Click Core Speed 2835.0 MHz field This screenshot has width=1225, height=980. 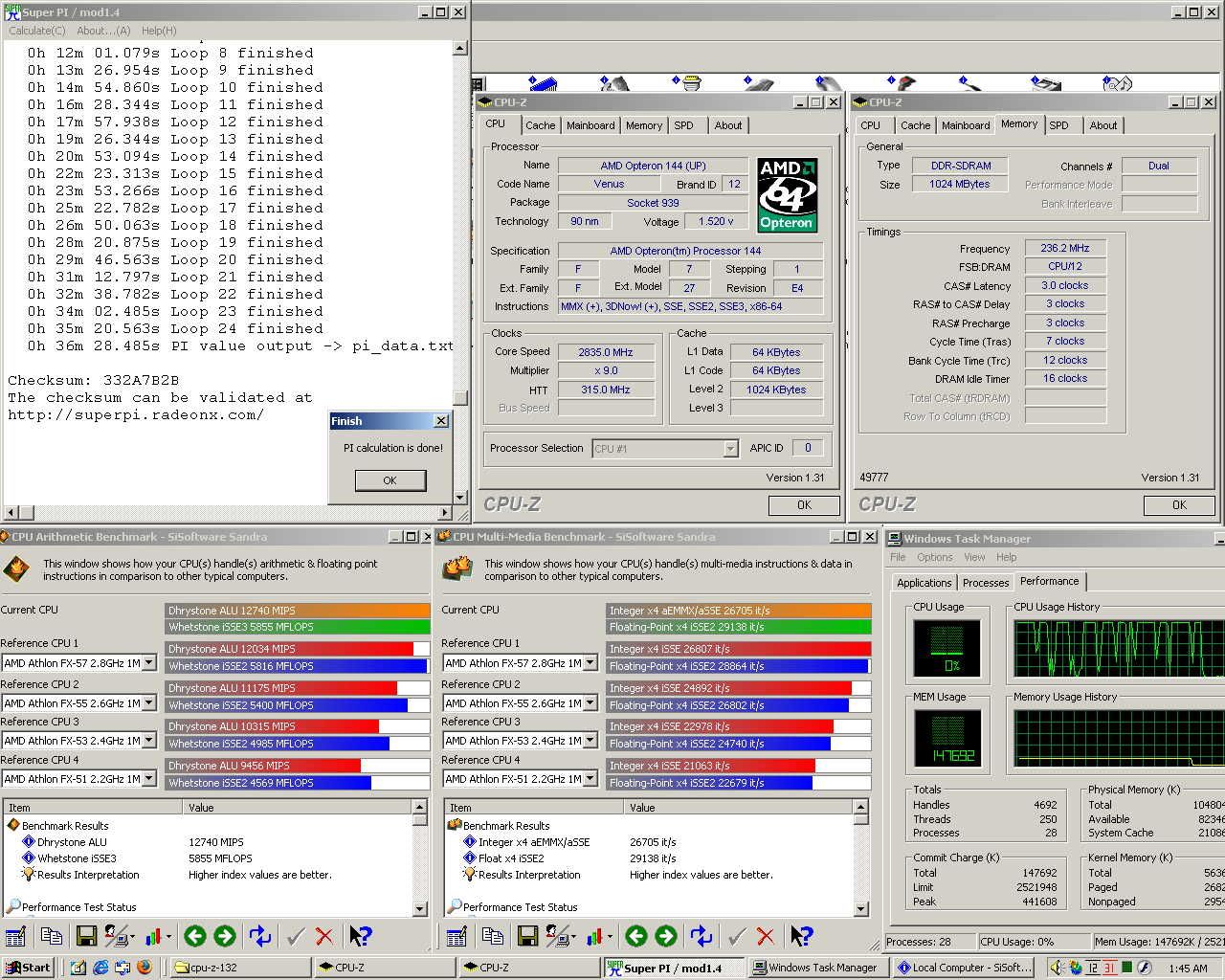point(606,352)
